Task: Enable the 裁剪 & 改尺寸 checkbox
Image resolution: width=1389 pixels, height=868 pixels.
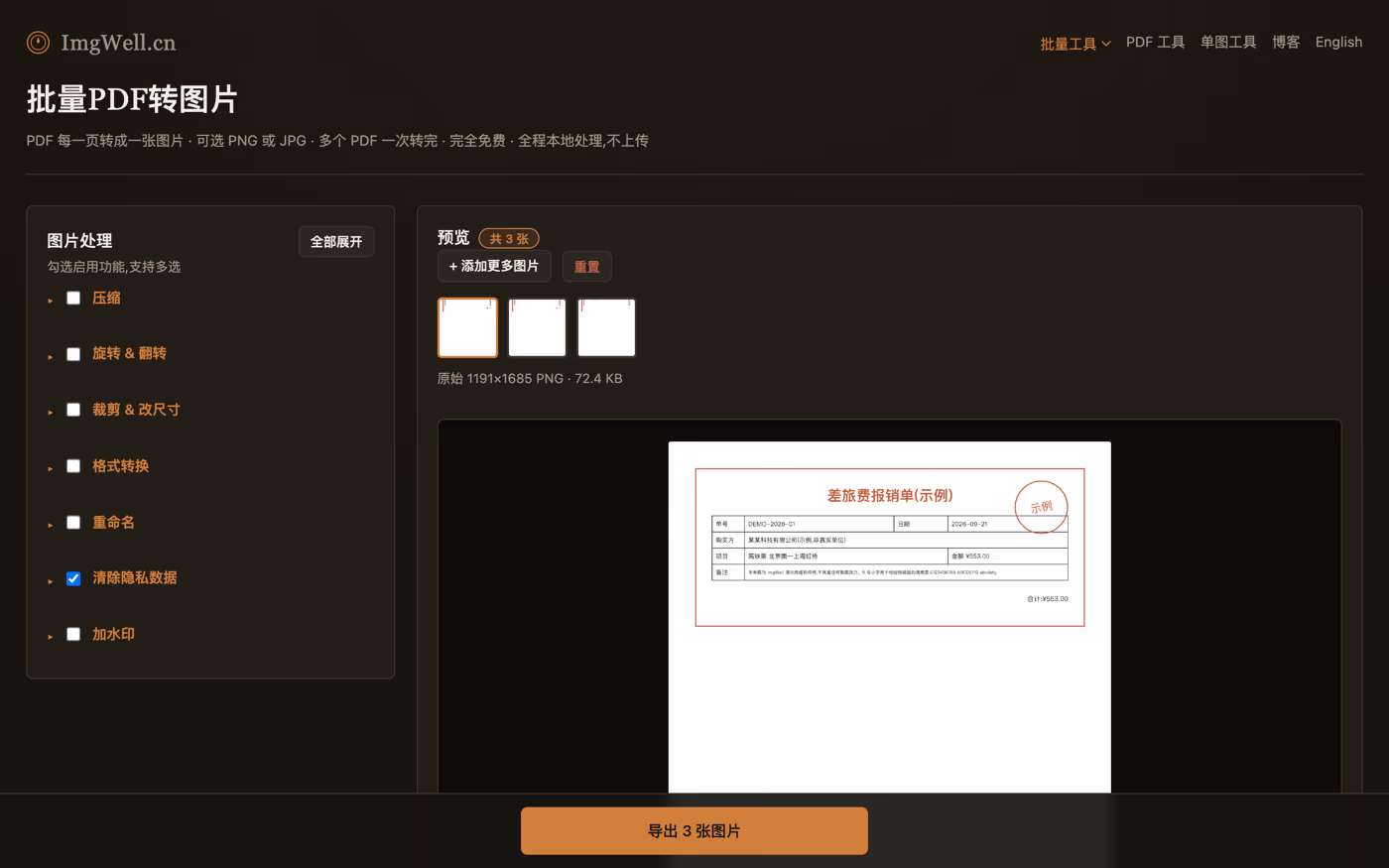Action: pyautogui.click(x=73, y=410)
